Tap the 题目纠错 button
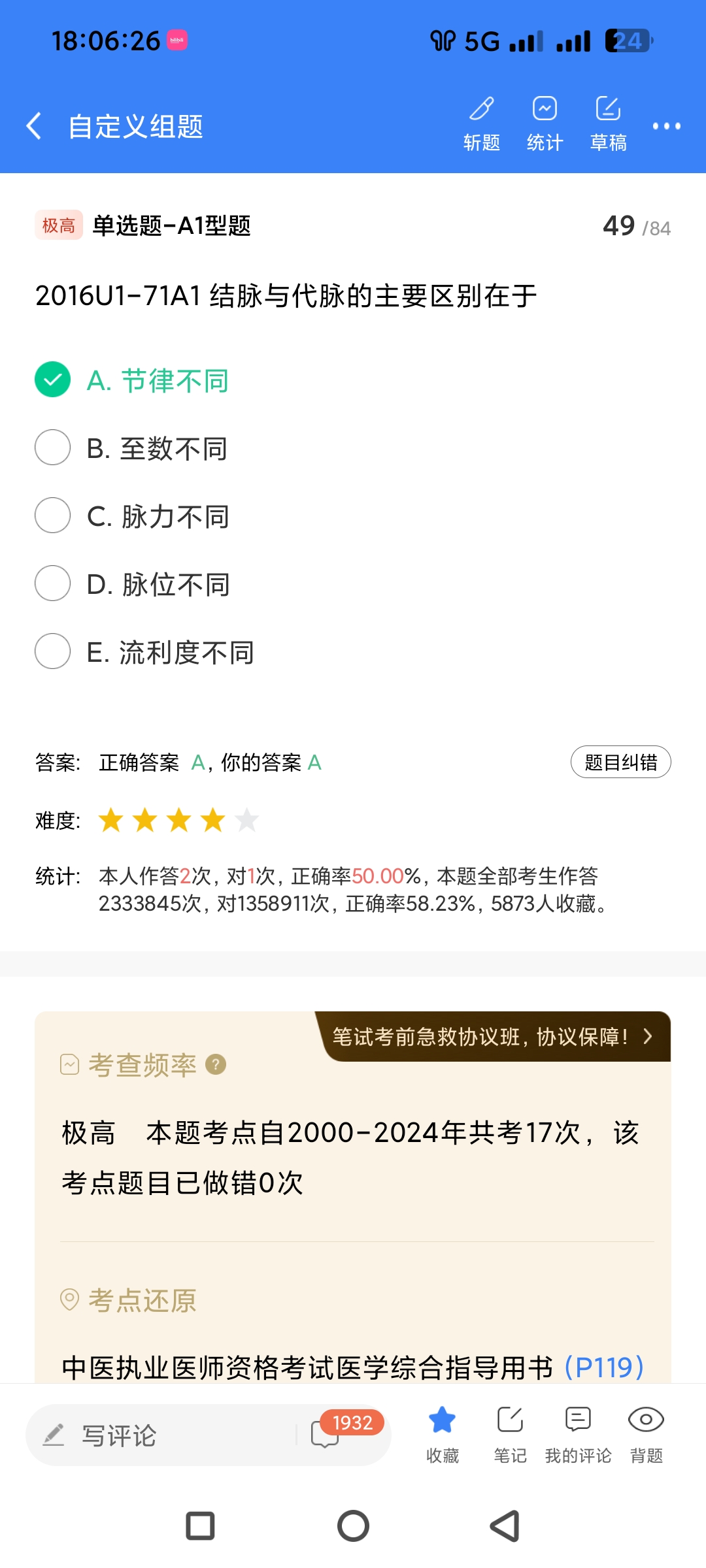Viewport: 706px width, 1568px height. click(620, 762)
